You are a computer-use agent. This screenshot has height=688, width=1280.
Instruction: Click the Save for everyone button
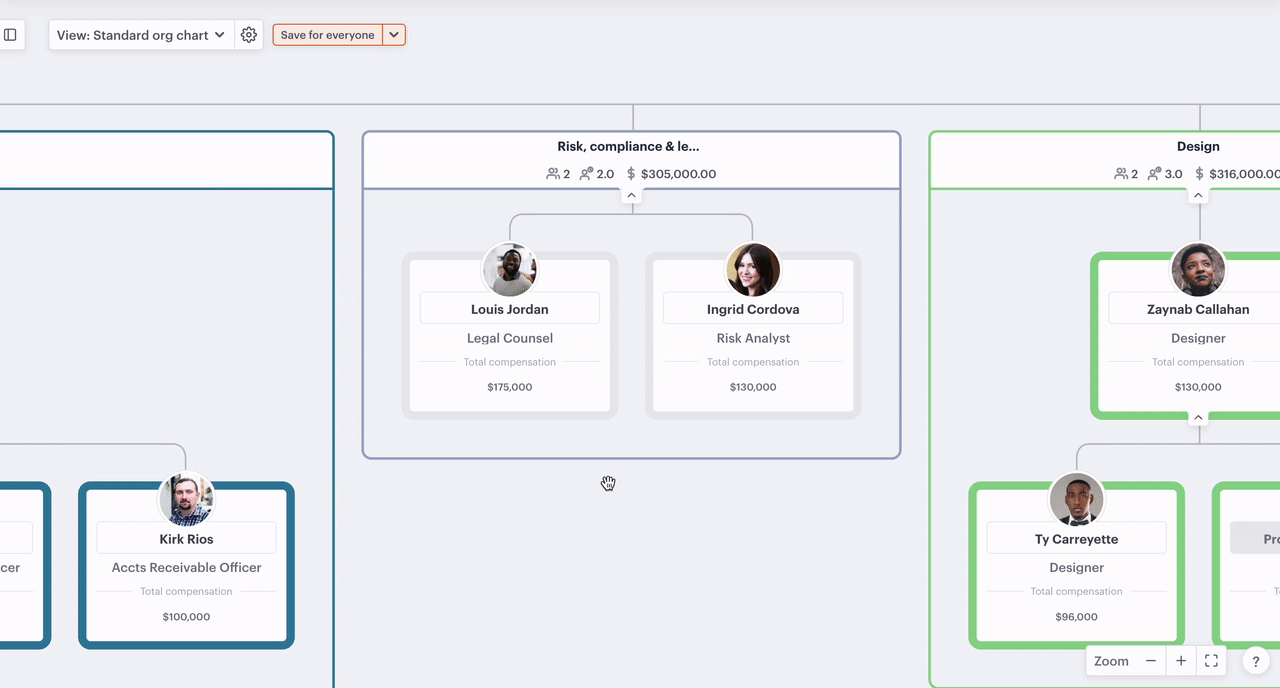coord(327,35)
